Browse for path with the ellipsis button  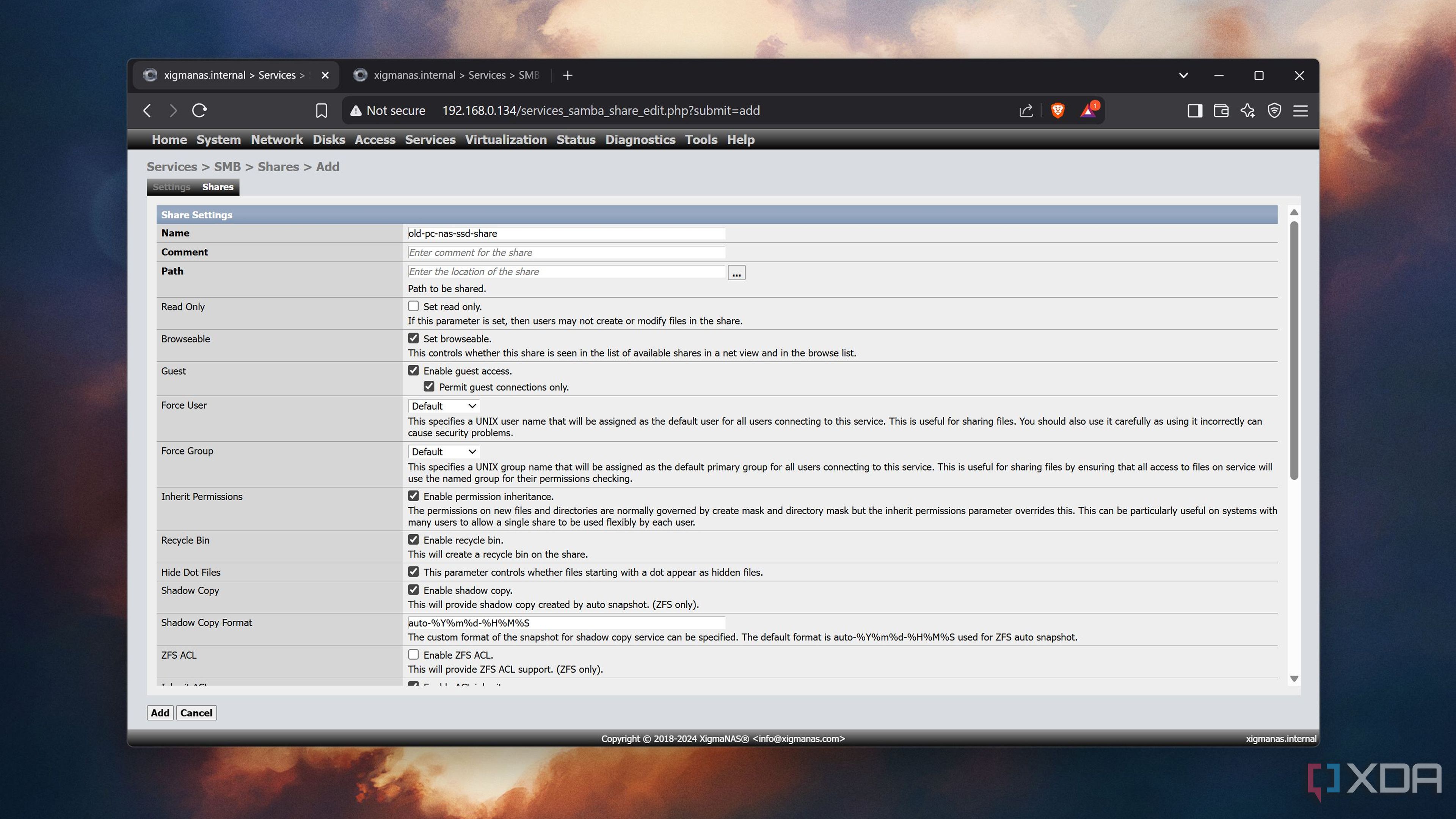tap(736, 273)
